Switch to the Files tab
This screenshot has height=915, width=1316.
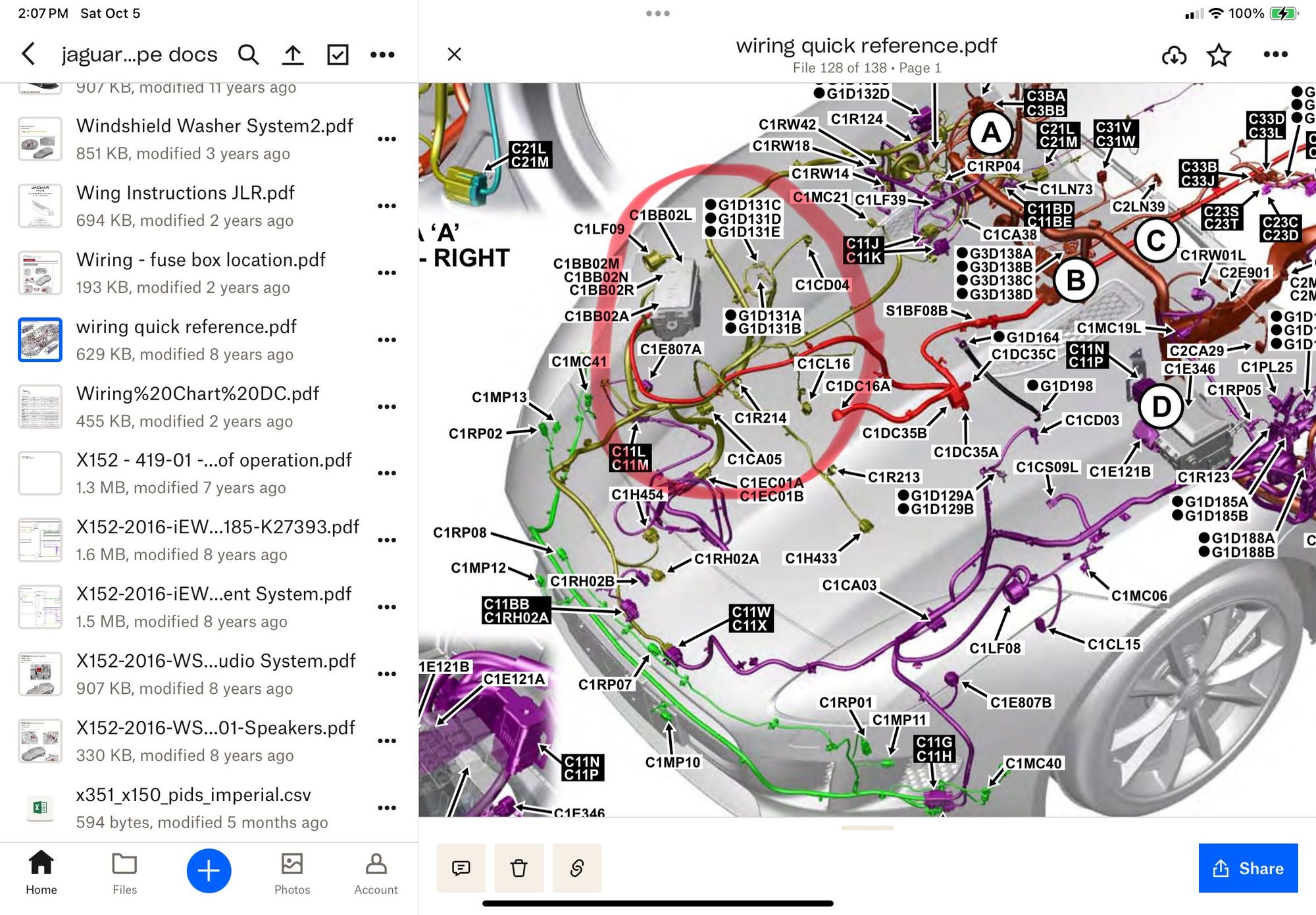tap(124, 873)
